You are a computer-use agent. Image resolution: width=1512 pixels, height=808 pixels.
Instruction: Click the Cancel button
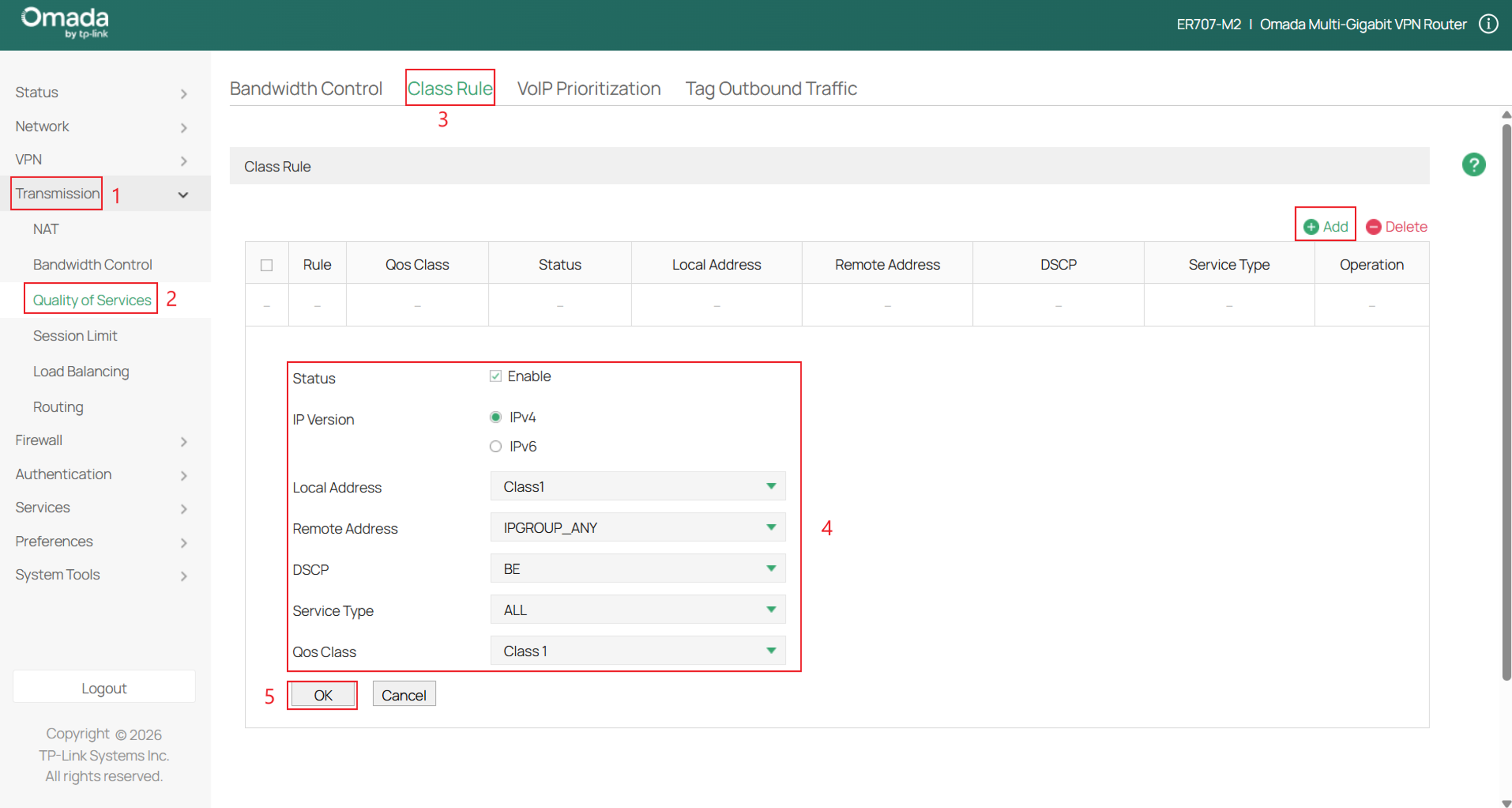pos(404,695)
